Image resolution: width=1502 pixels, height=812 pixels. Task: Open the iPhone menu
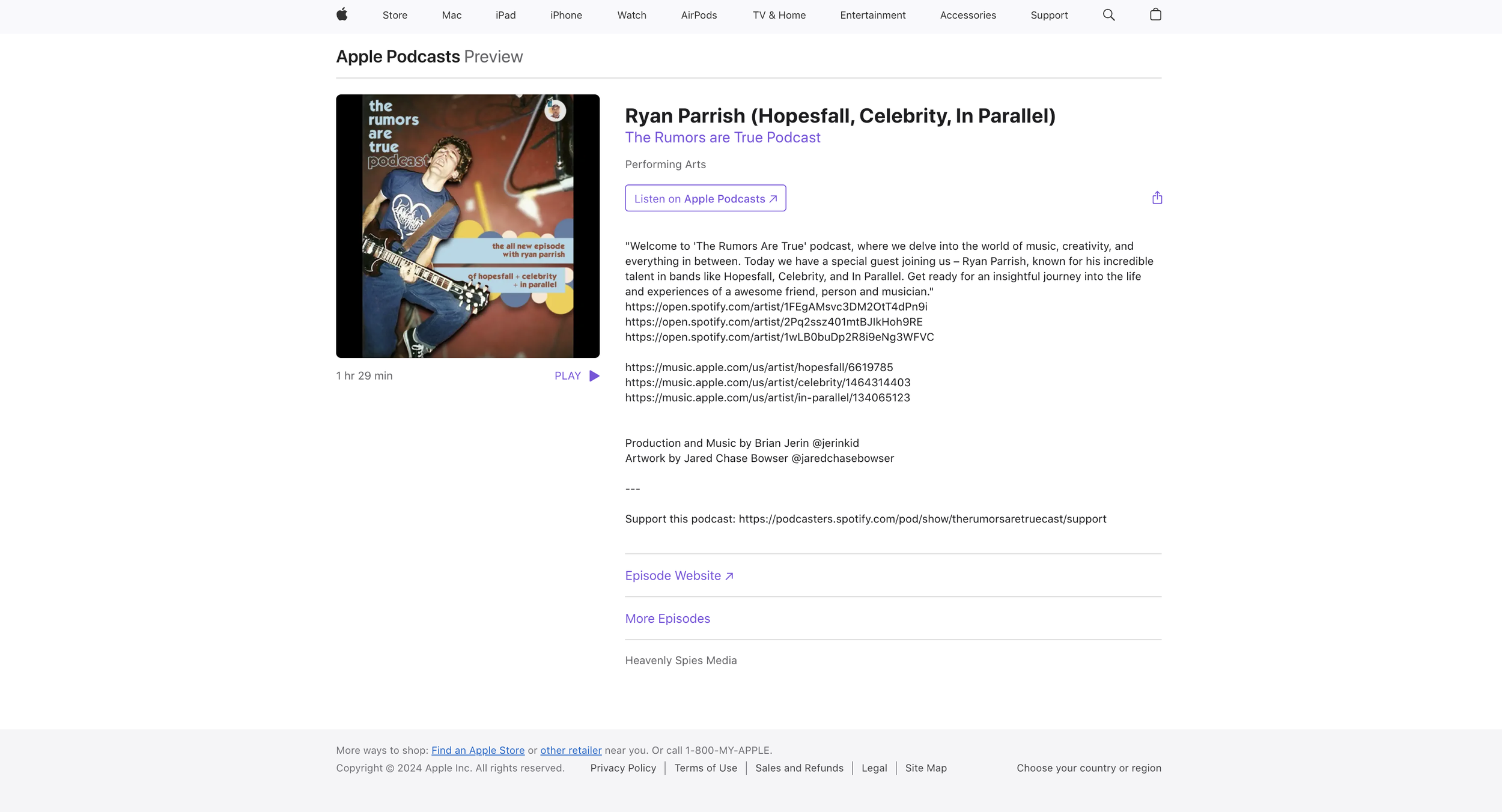click(566, 15)
